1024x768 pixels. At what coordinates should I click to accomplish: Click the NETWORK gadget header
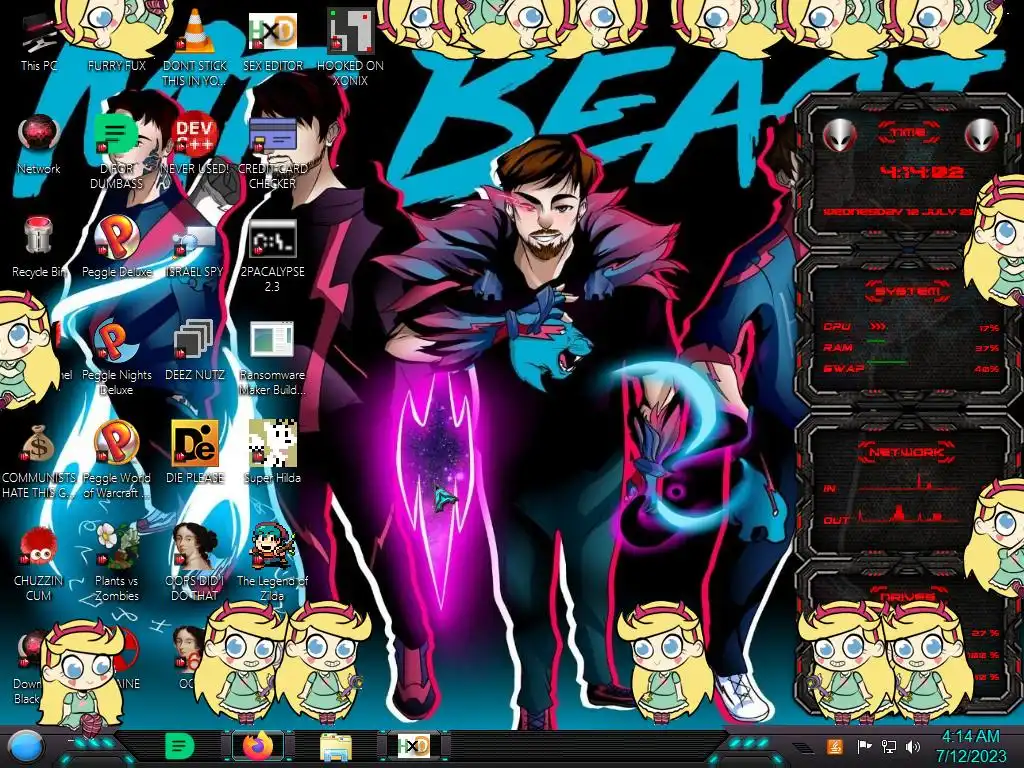coord(906,451)
